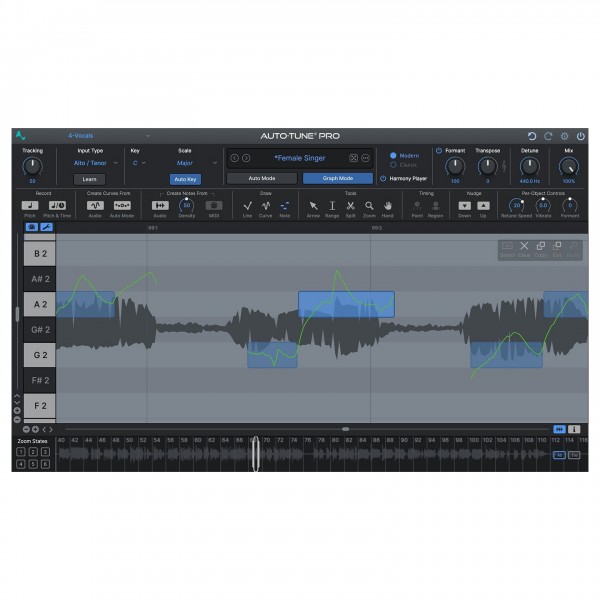Select the Timing Region tool

coord(435,206)
